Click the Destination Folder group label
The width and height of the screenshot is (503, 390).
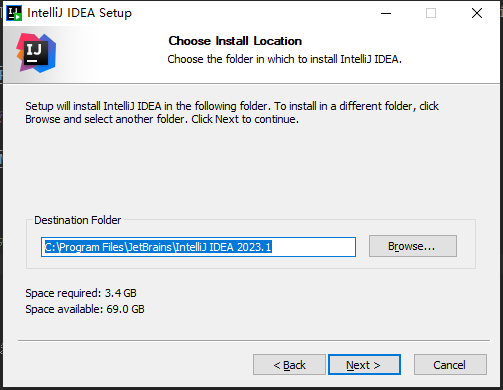coord(77,220)
